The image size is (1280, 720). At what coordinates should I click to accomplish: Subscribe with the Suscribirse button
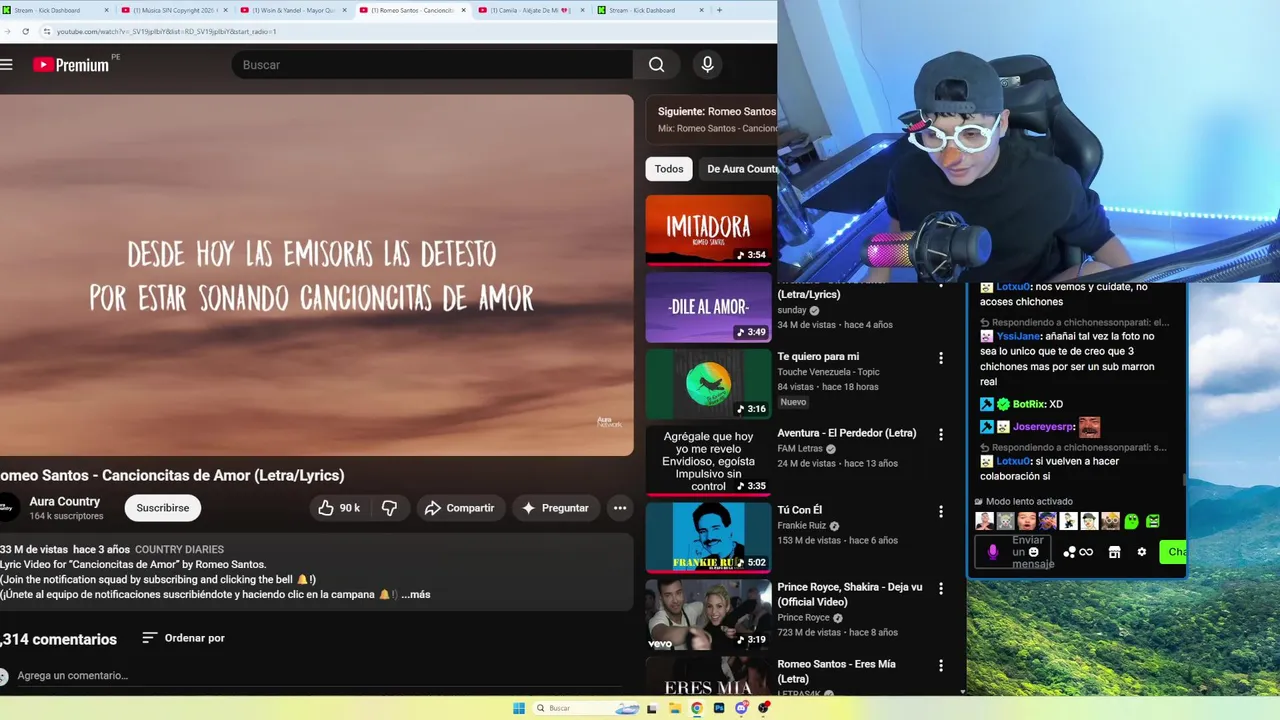(x=162, y=508)
